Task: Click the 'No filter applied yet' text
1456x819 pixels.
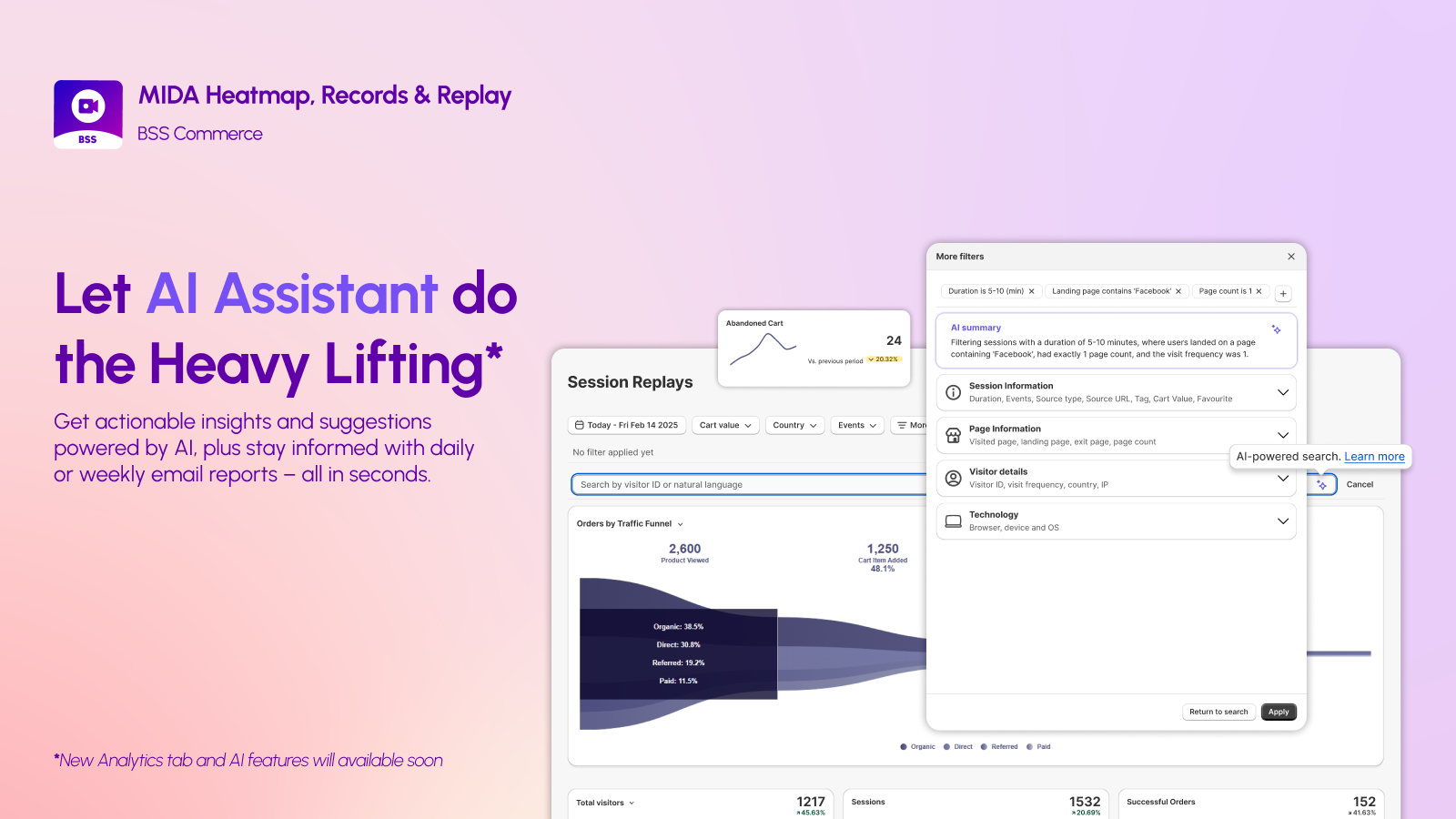Action: 612,452
